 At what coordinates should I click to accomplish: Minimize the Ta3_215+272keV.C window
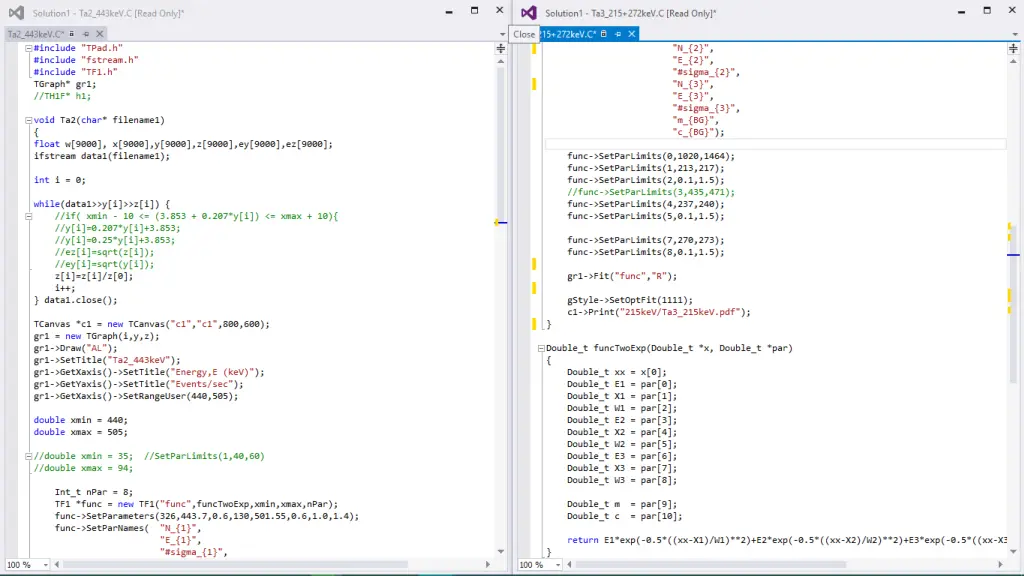(x=961, y=11)
